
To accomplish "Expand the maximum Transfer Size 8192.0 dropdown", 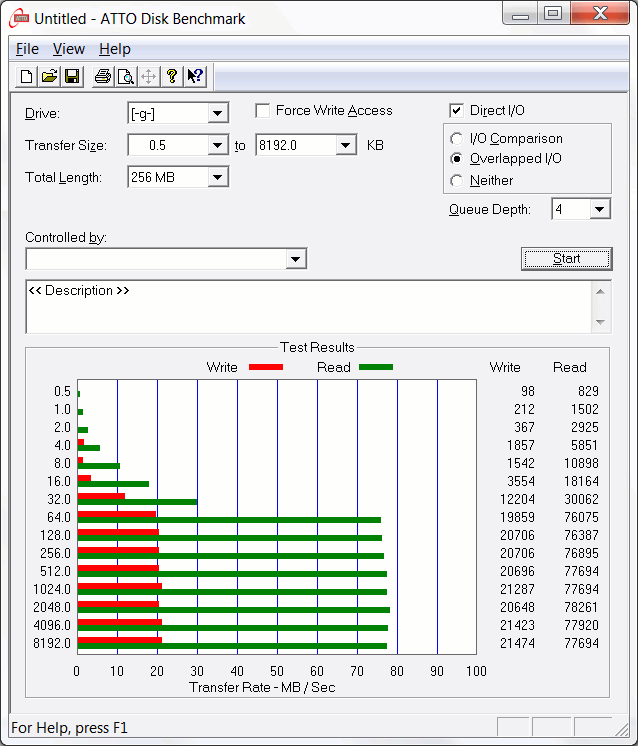I will [346, 145].
